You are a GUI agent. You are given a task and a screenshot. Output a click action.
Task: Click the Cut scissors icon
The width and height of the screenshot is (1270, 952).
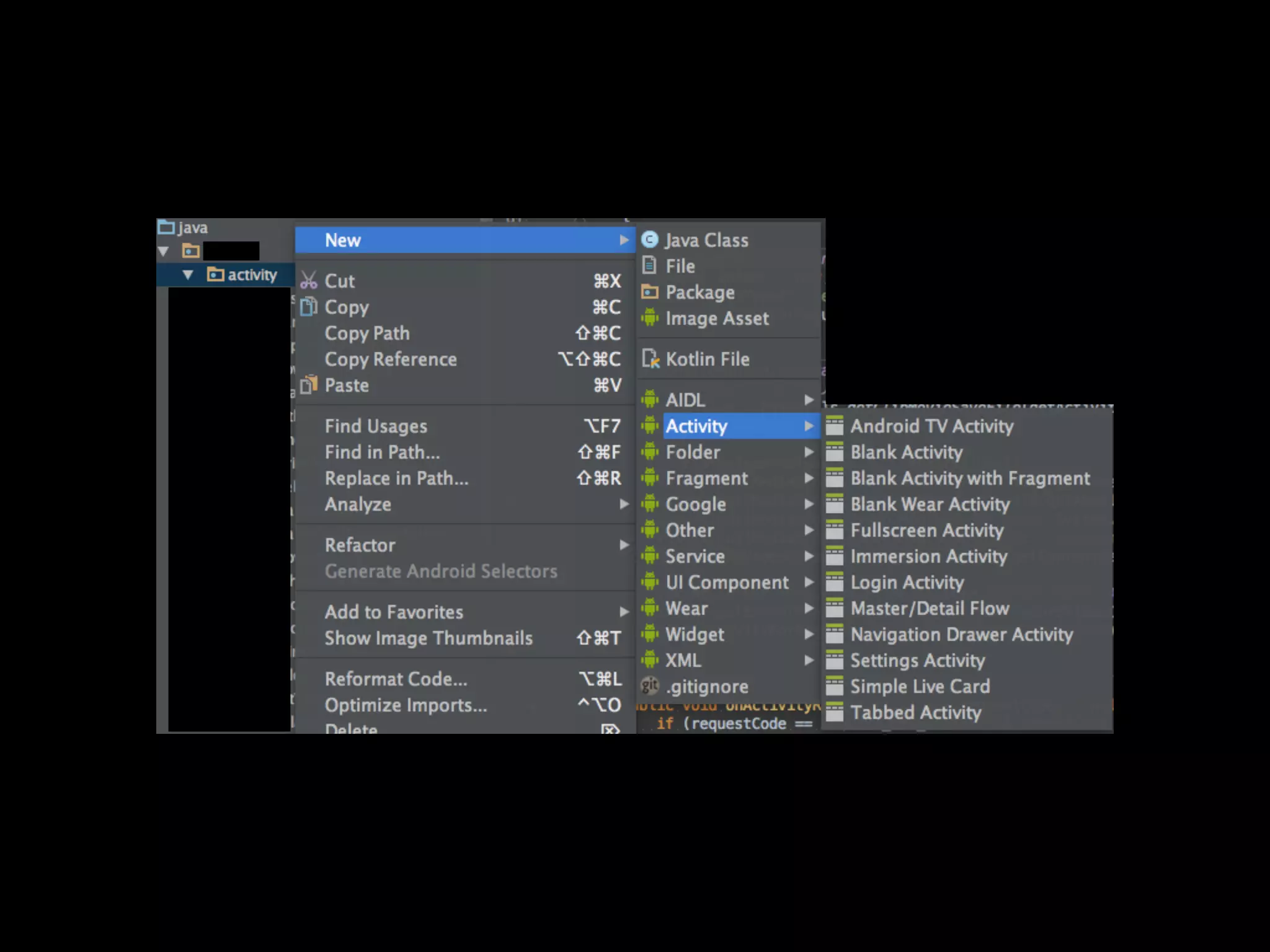(x=308, y=281)
